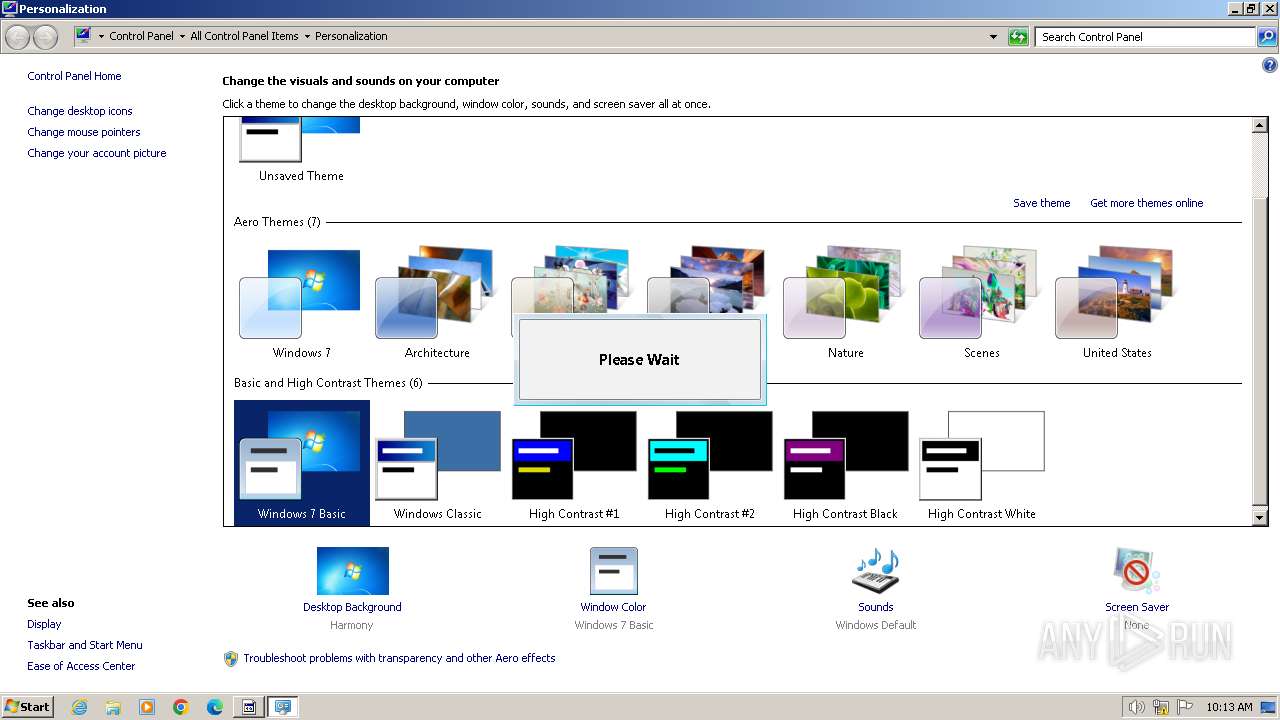Click the All Control Panel Items breadcrumb
This screenshot has width=1280, height=720.
tap(244, 36)
